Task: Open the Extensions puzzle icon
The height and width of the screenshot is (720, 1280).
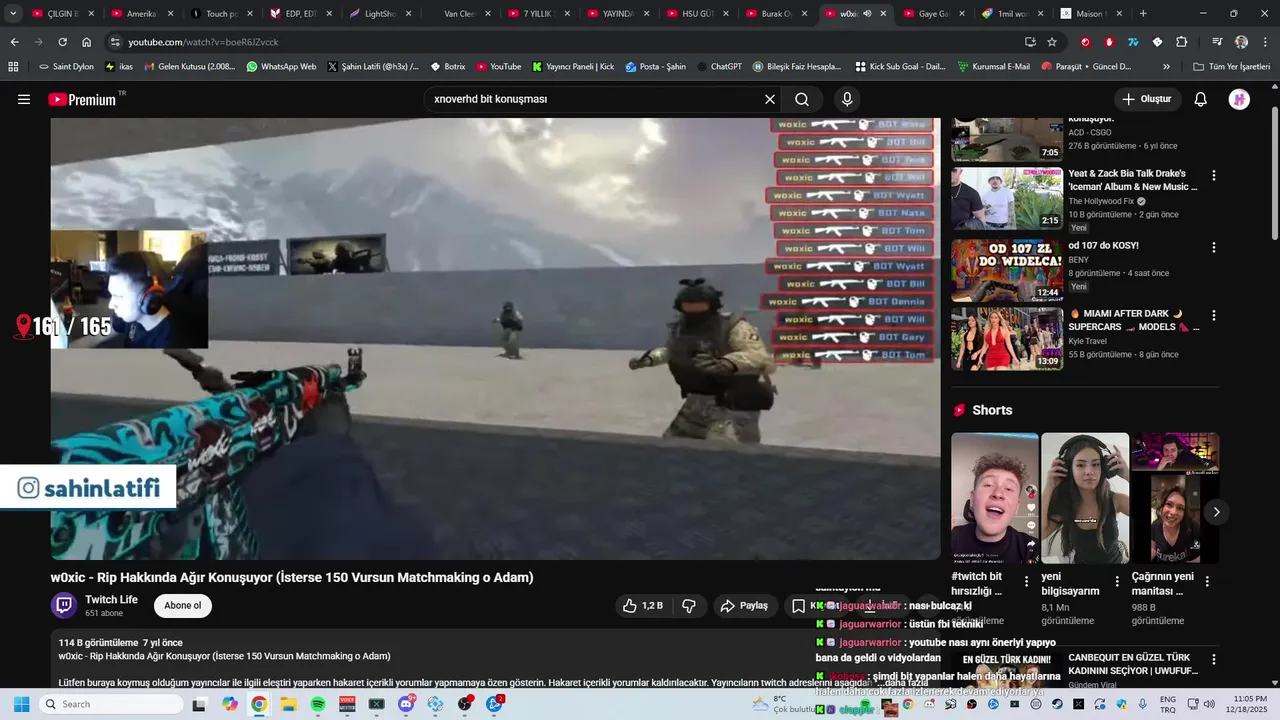Action: (x=1181, y=42)
